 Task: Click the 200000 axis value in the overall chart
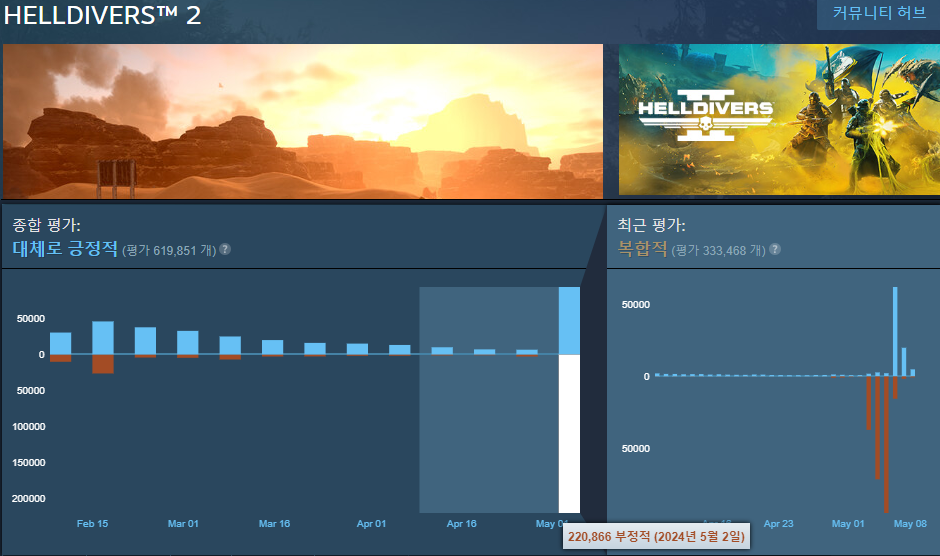[x=28, y=498]
